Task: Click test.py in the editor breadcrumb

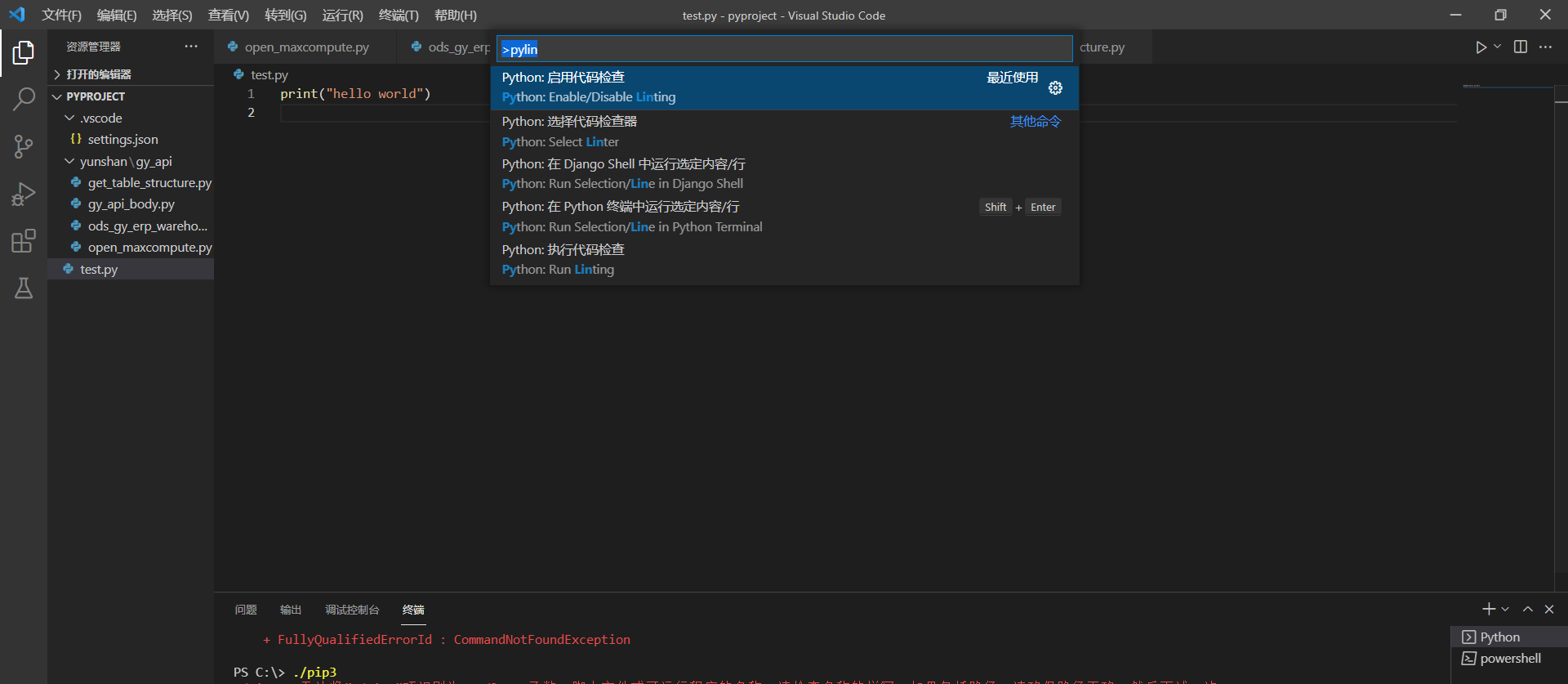Action: click(269, 75)
